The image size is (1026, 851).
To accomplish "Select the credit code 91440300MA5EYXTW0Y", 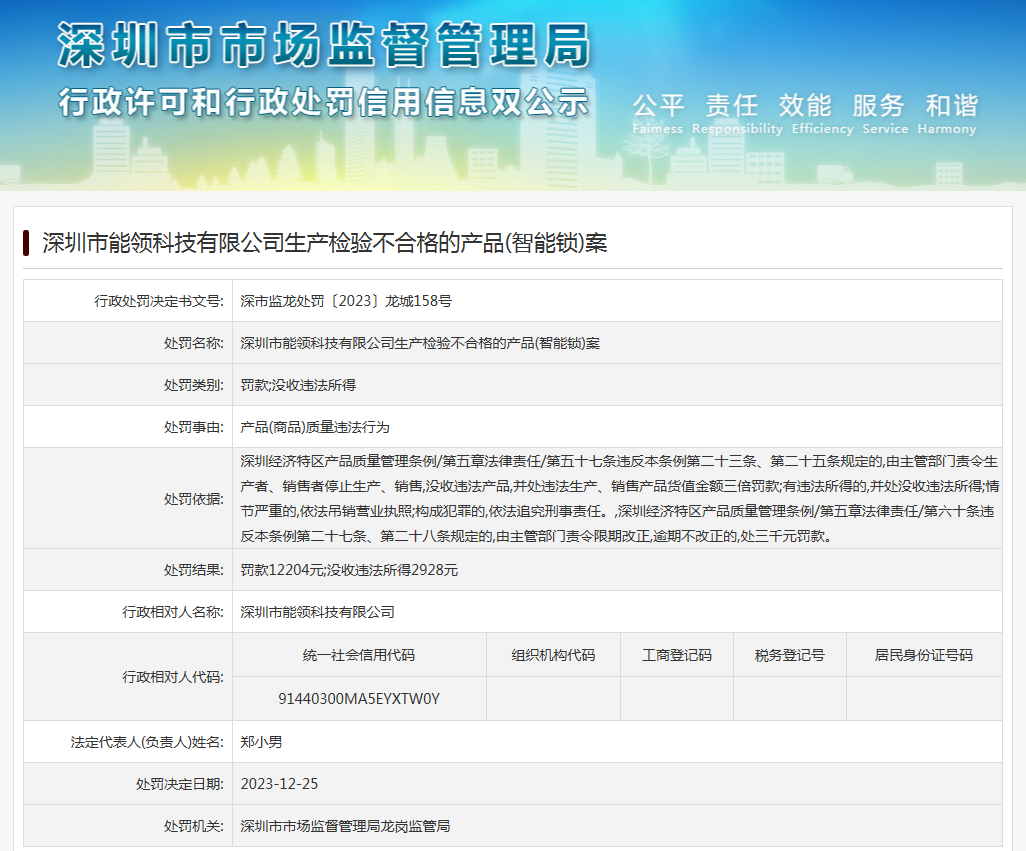I will [x=359, y=699].
